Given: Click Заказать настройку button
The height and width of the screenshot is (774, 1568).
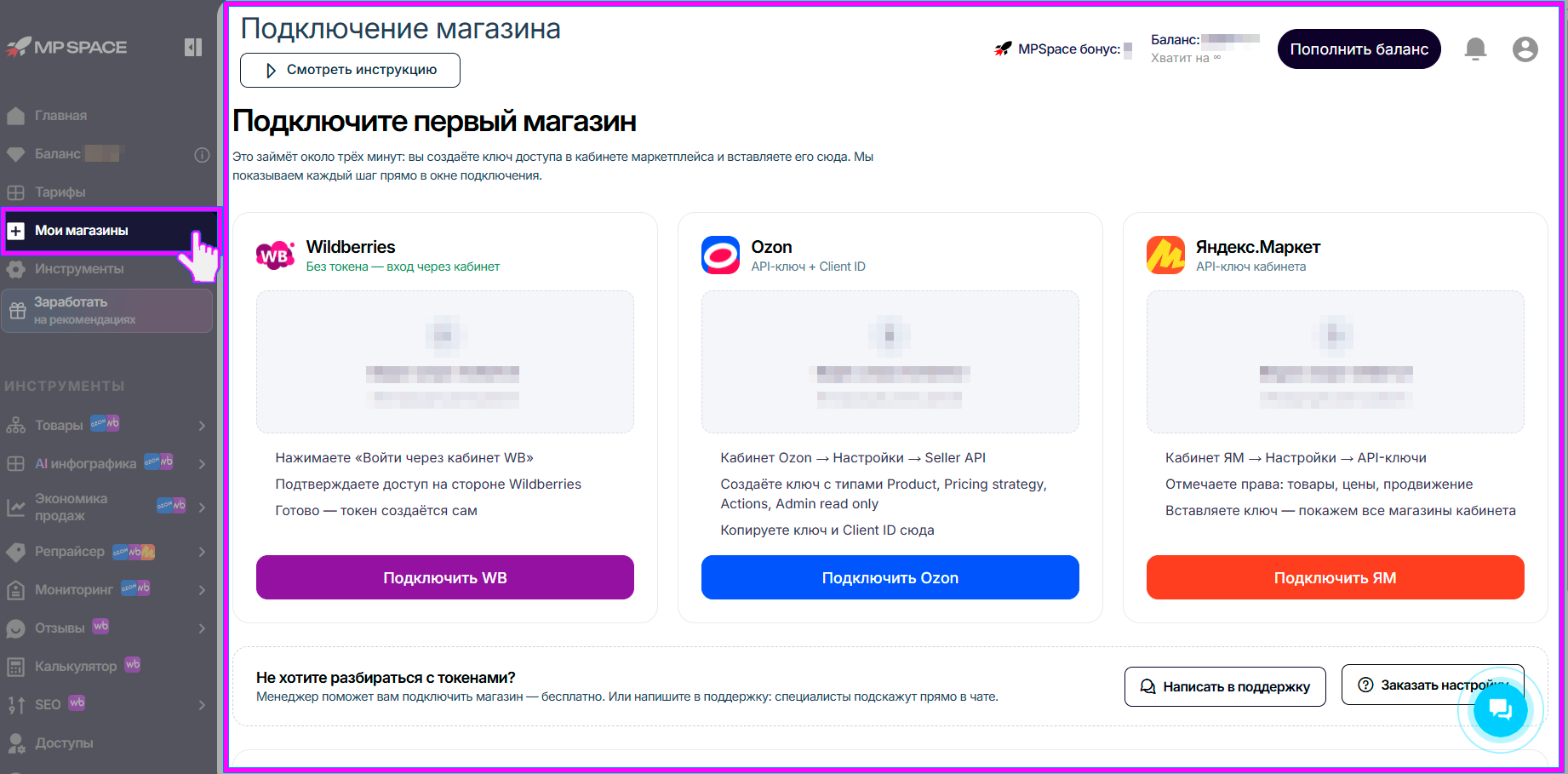Looking at the screenshot, I should pos(1433,685).
